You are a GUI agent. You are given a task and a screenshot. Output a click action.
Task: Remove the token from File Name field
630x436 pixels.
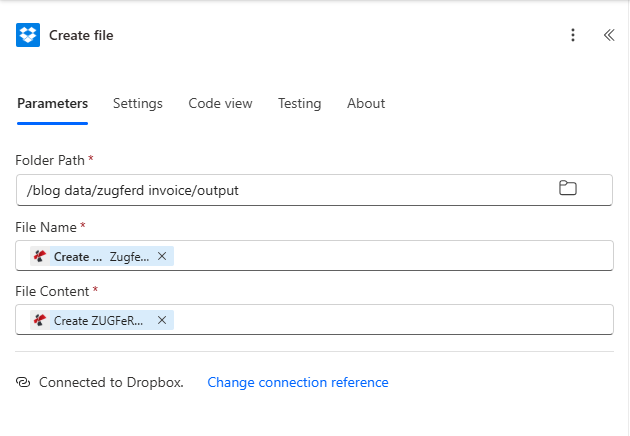click(162, 256)
